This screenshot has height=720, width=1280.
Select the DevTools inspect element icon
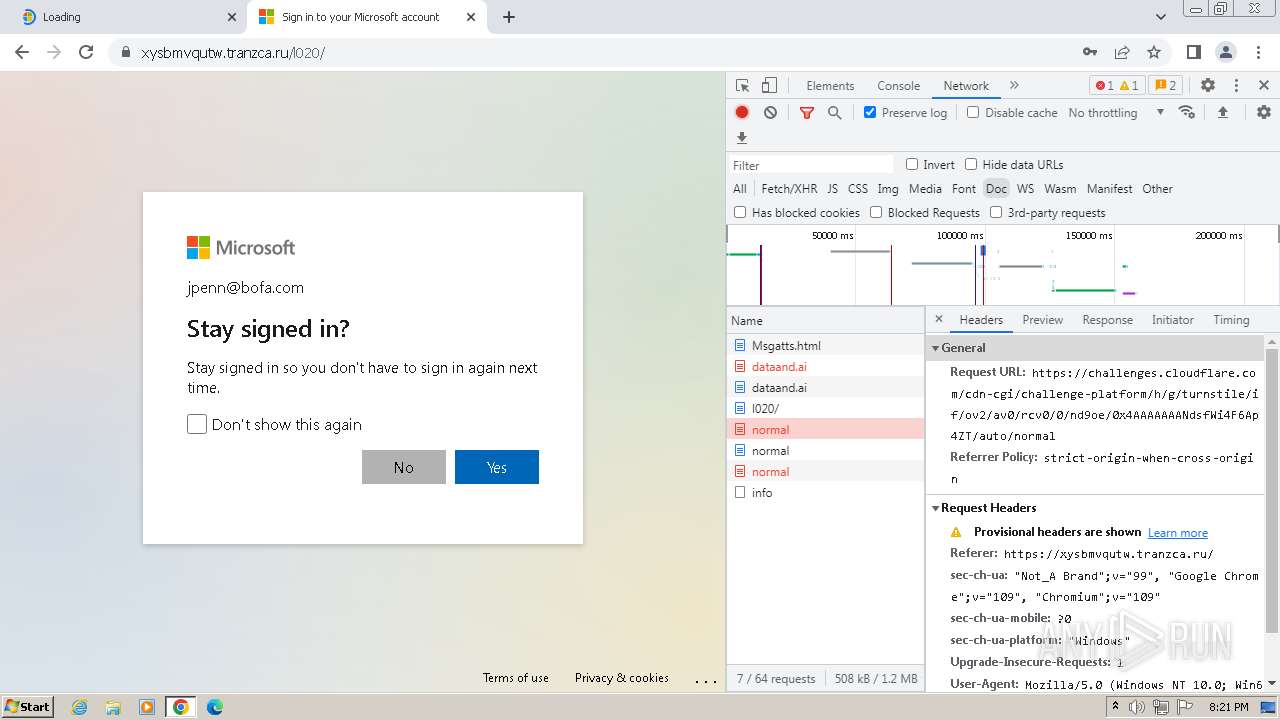(x=742, y=86)
